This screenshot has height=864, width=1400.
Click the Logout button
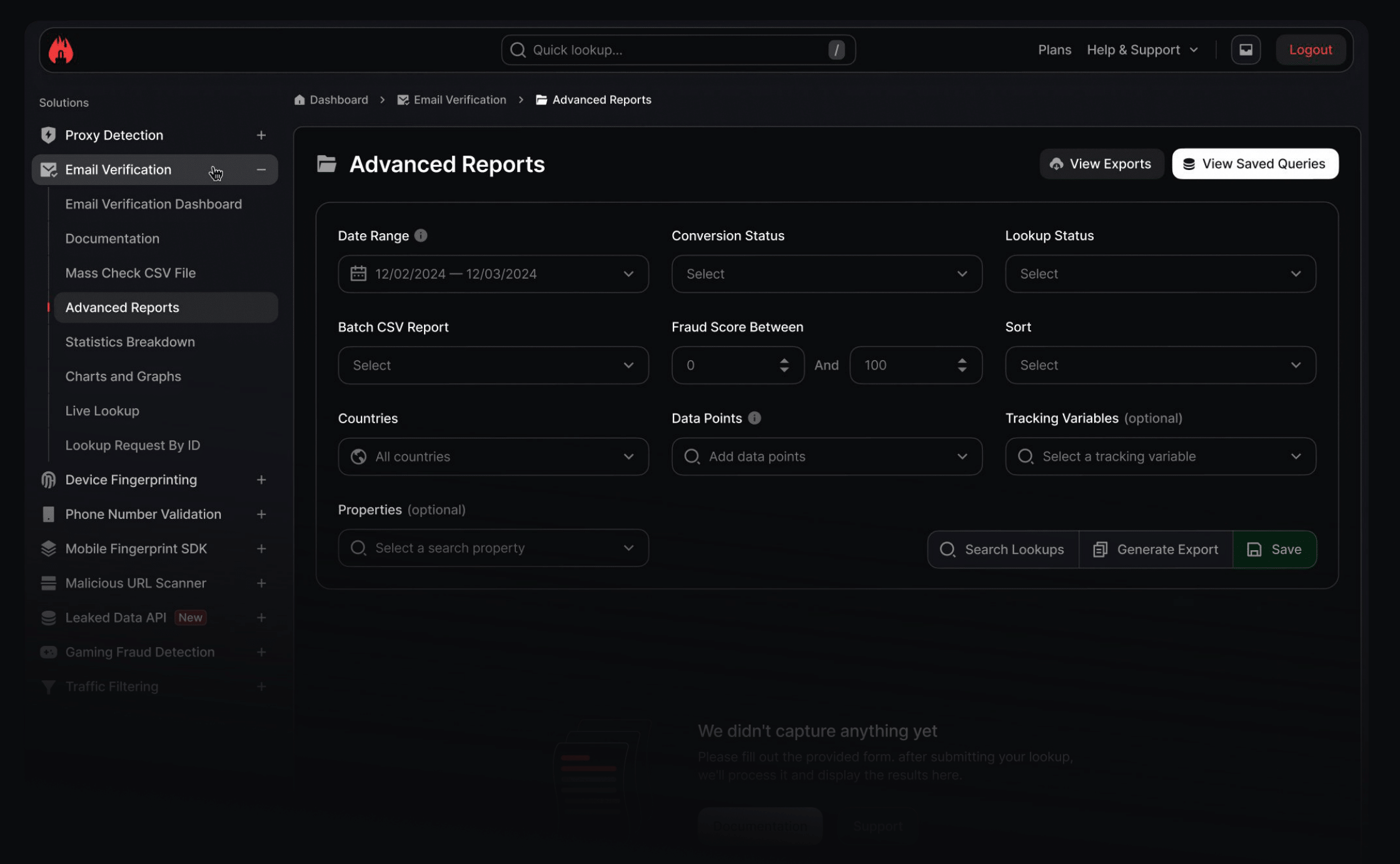1311,50
